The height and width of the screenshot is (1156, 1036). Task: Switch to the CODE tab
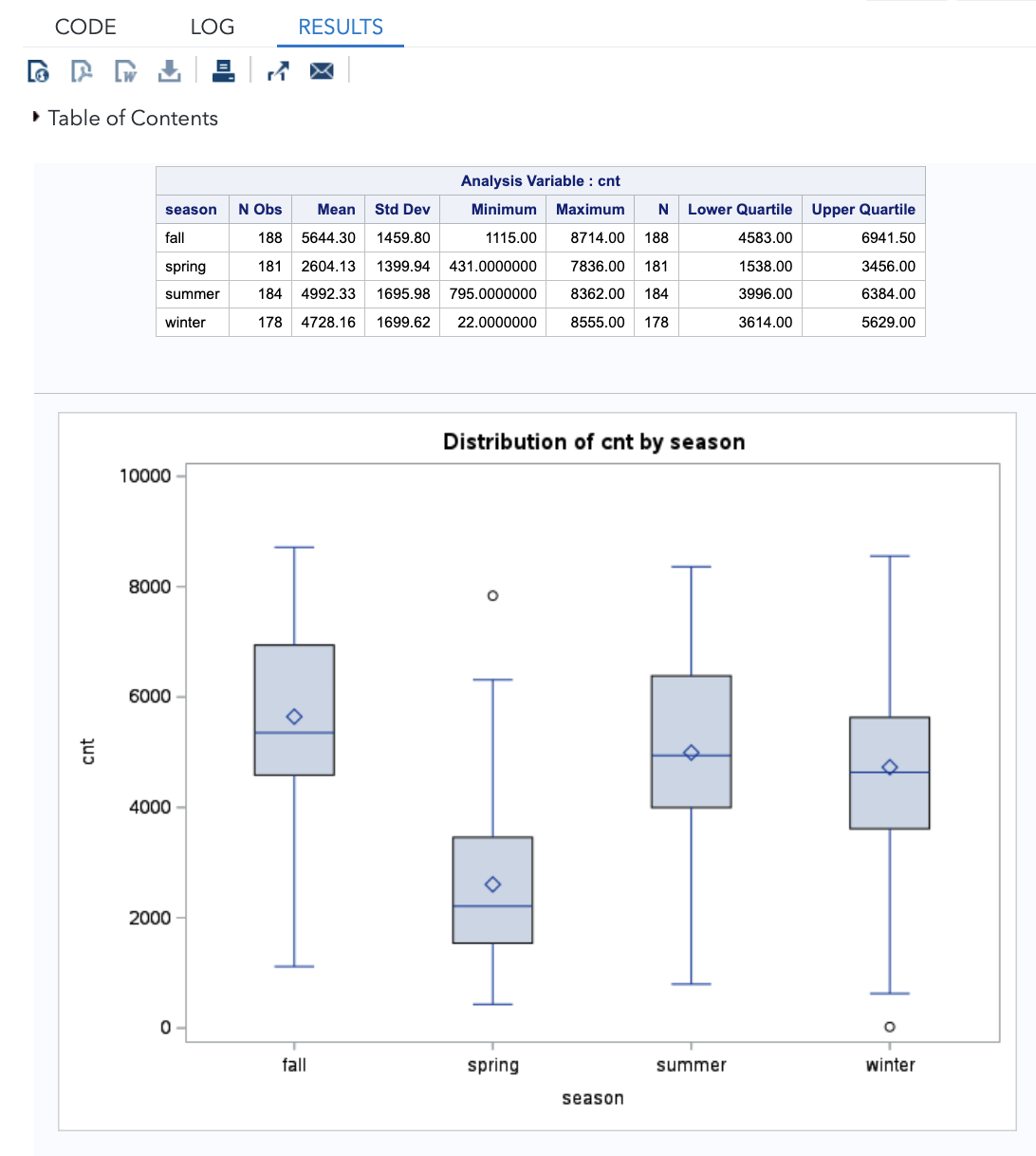click(x=85, y=27)
